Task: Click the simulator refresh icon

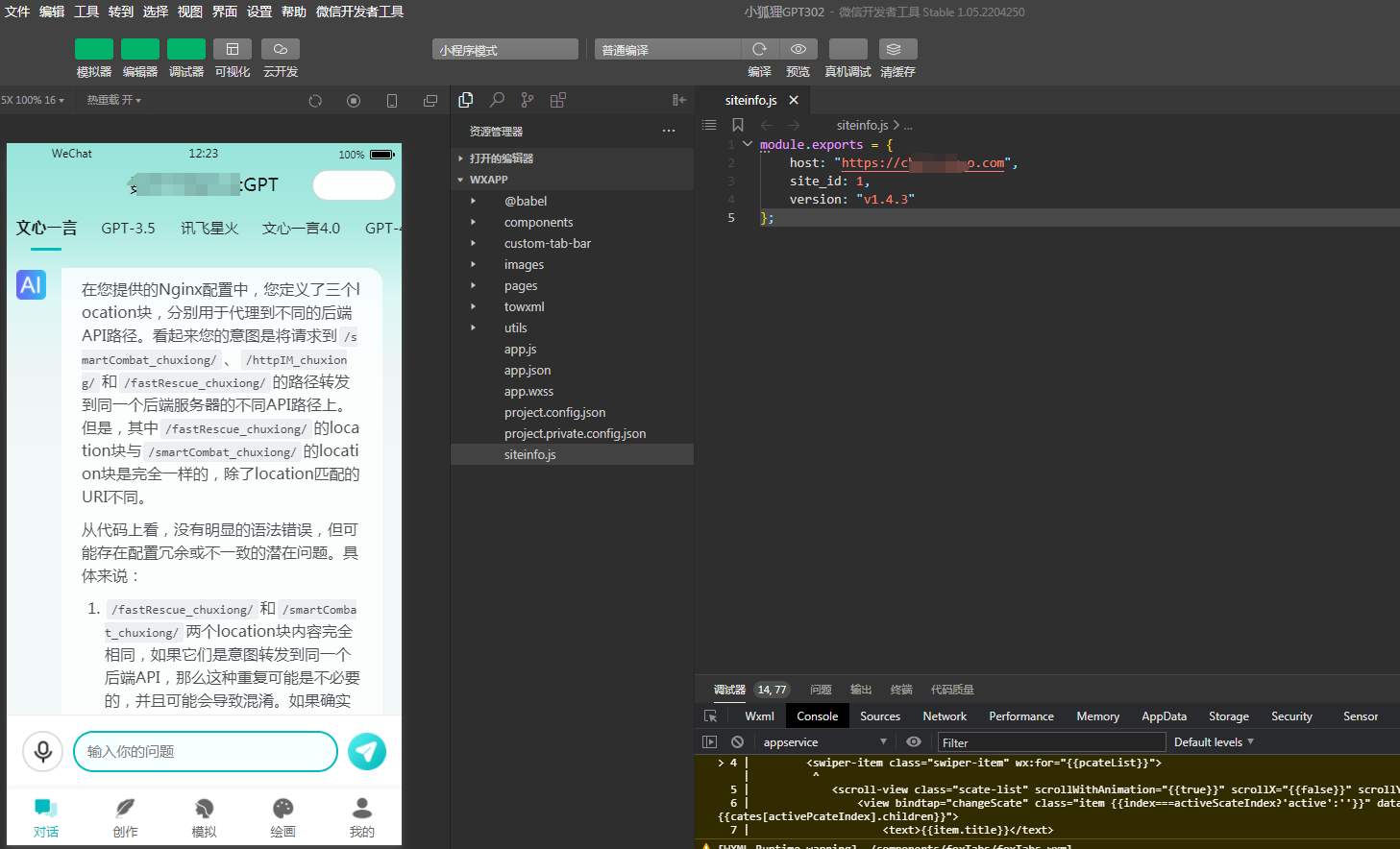Action: click(315, 101)
